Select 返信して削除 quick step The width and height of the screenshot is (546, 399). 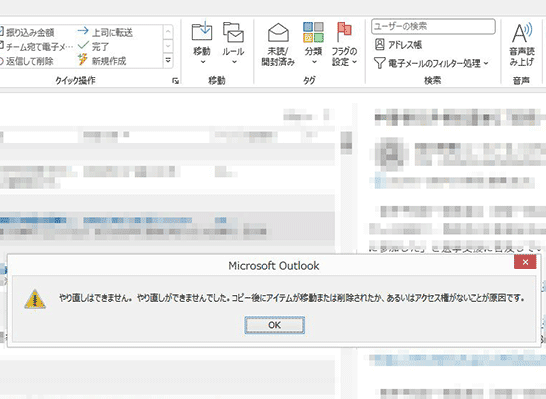point(27,61)
